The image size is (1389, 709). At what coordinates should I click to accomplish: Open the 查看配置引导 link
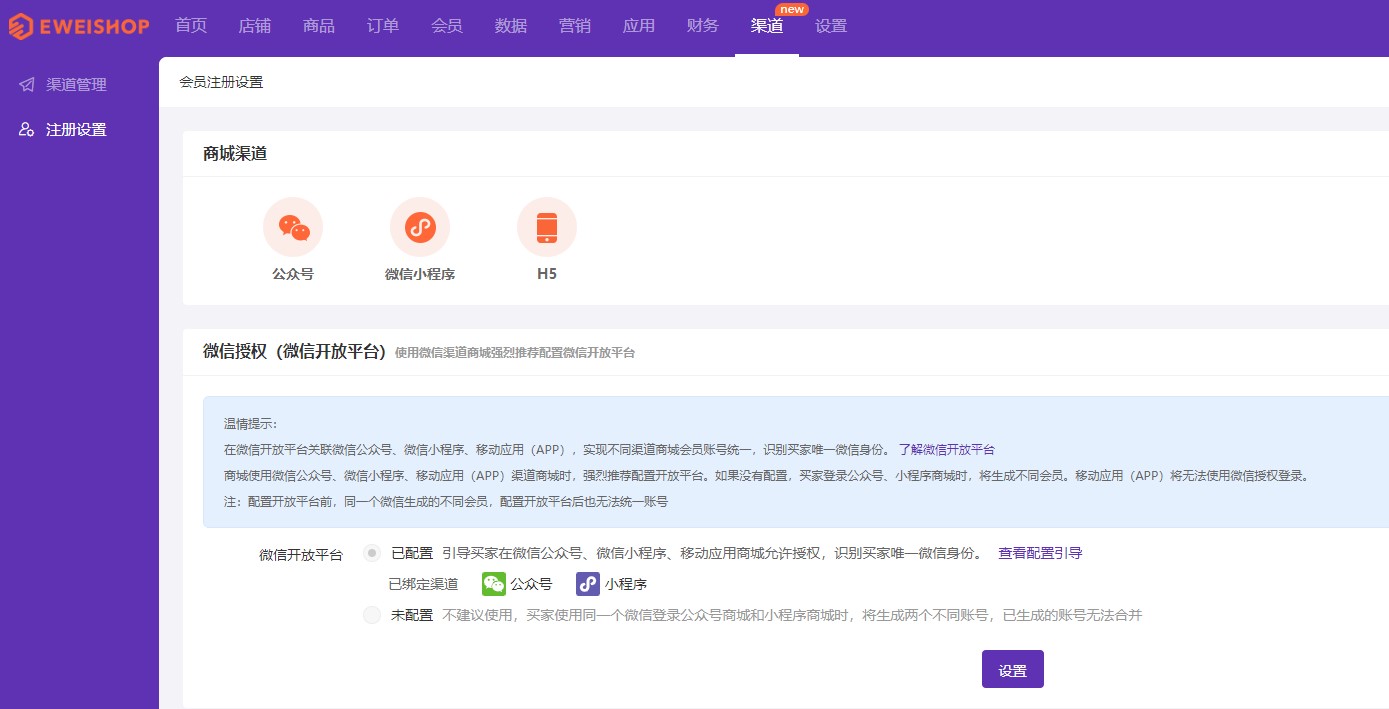1040,553
